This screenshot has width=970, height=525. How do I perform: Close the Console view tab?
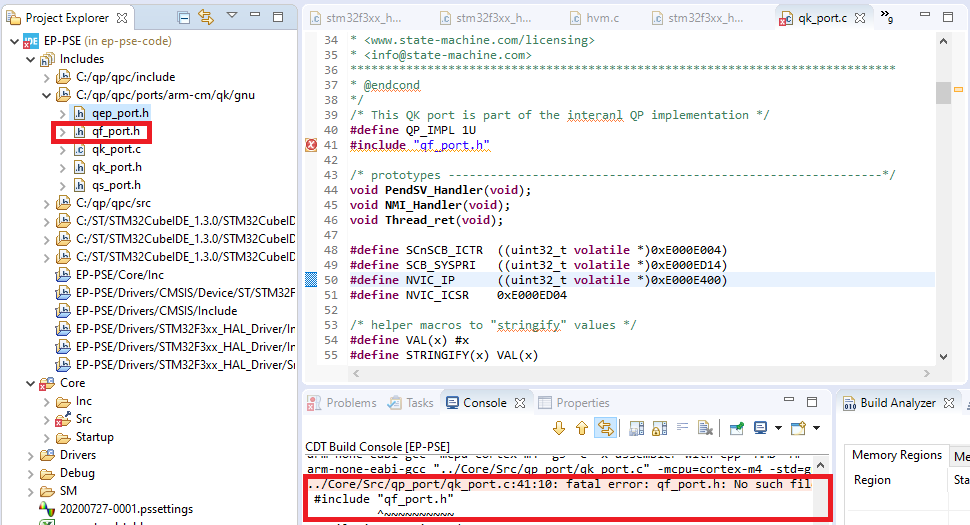(x=520, y=403)
